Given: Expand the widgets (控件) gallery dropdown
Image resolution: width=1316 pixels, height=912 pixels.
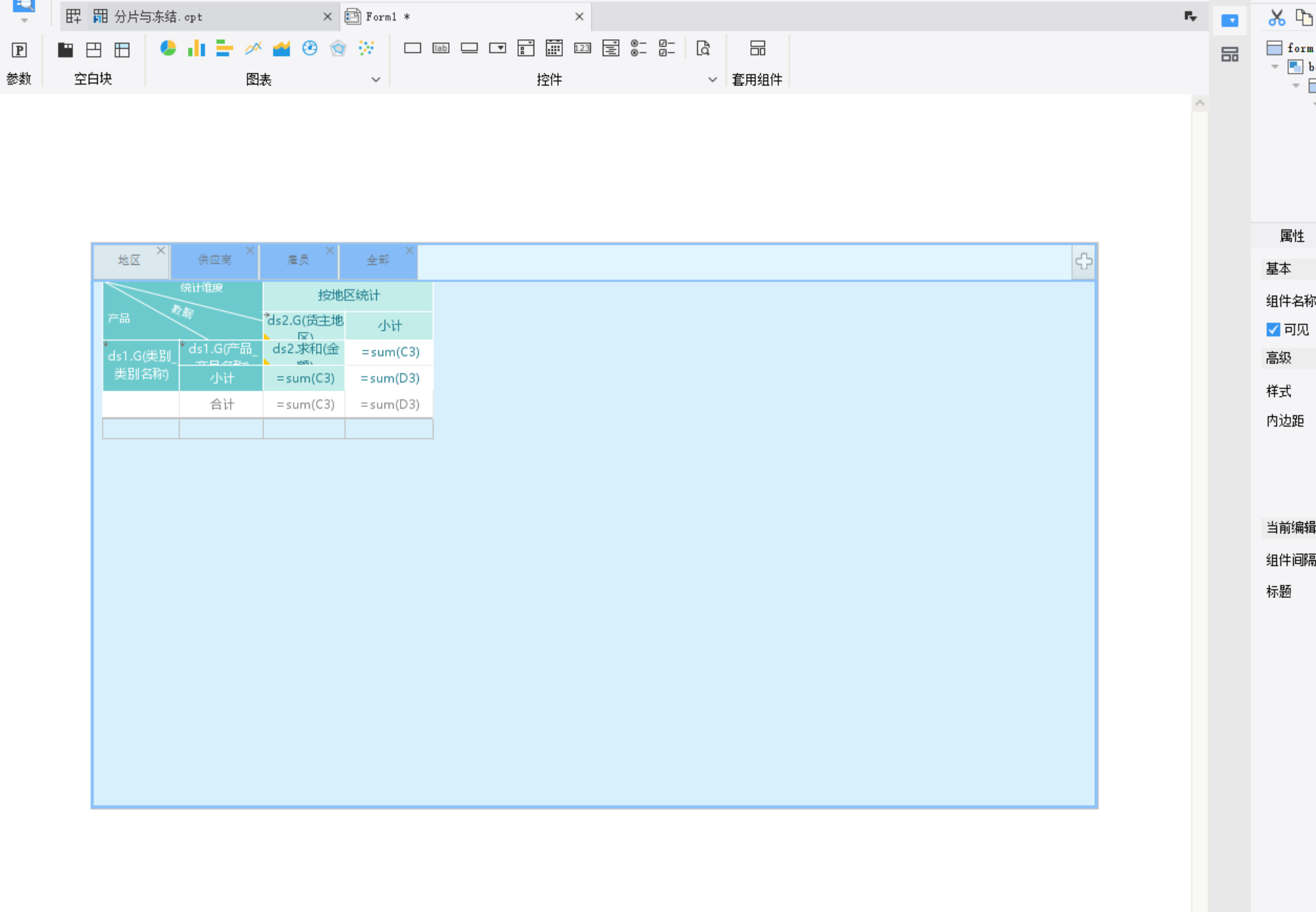Looking at the screenshot, I should pos(713,80).
